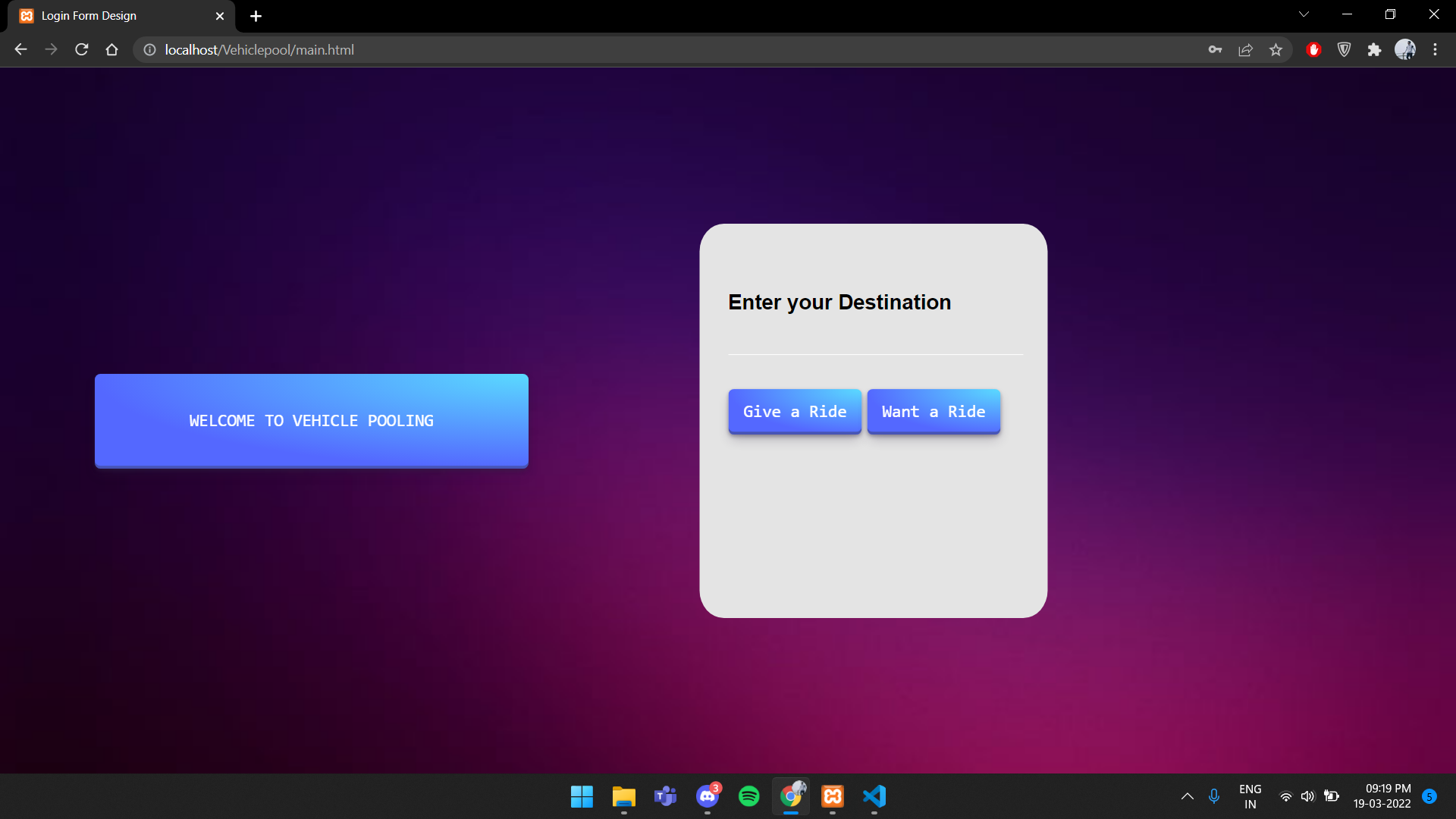Open the Extensions puzzle piece icon
Screen dimensions: 1456x819
(x=1374, y=50)
